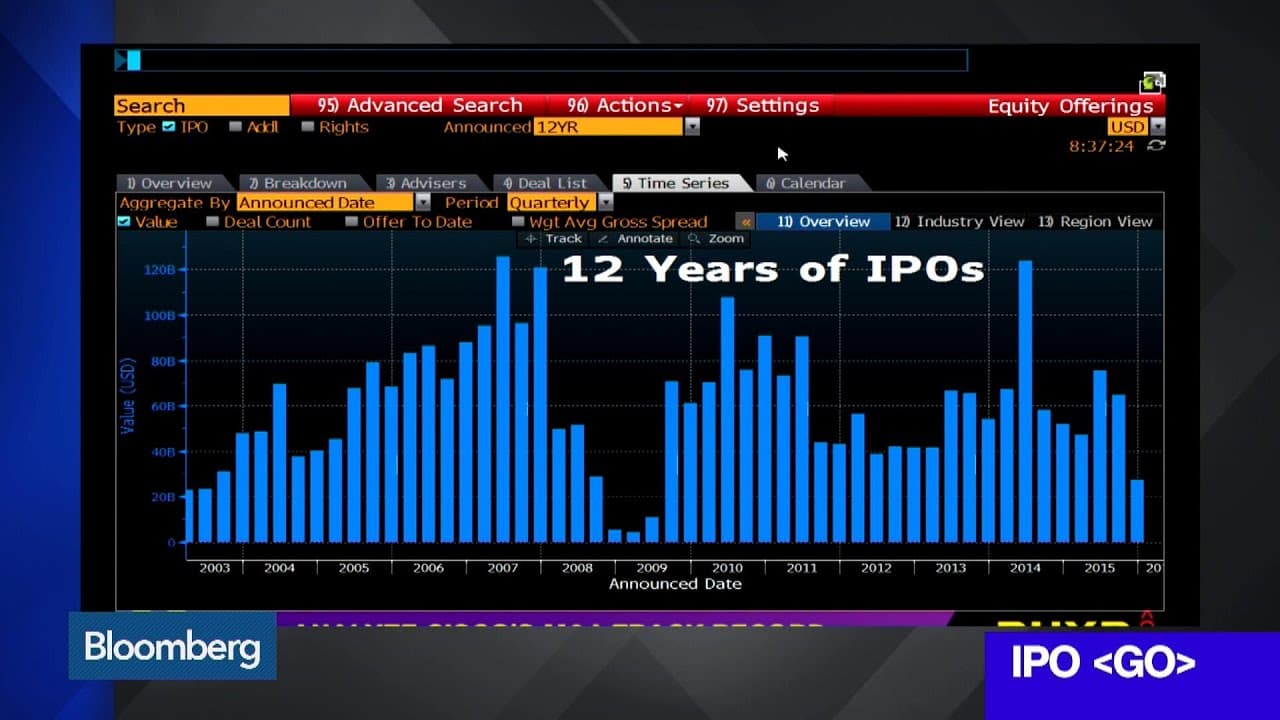Open the Period Quarterly dropdown arrow
This screenshot has height=720, width=1280.
point(605,203)
